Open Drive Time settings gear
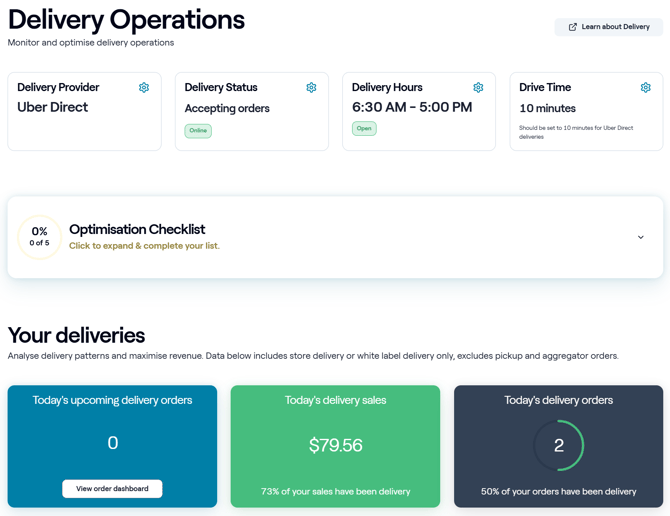 click(645, 88)
